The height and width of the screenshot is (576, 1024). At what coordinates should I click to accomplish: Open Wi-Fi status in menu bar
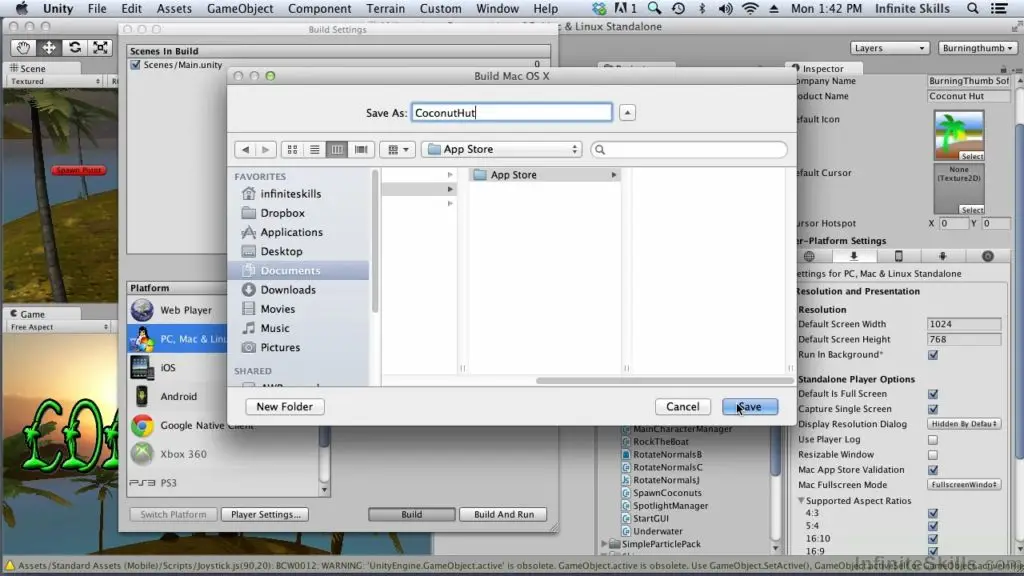tap(750, 8)
